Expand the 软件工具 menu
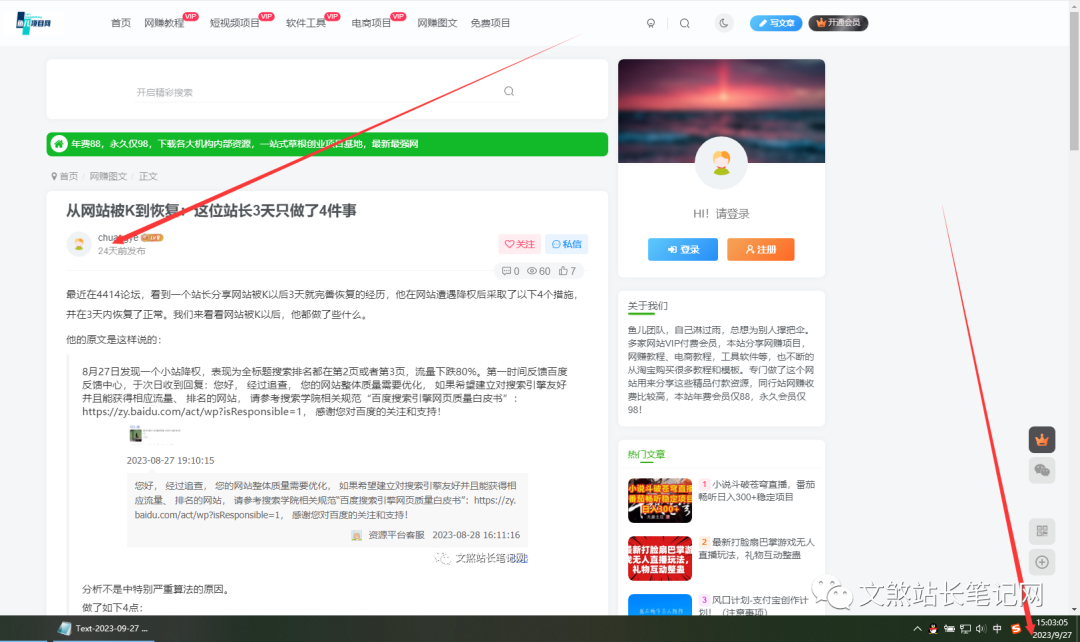Viewport: 1080px width, 642px height. [x=305, y=22]
